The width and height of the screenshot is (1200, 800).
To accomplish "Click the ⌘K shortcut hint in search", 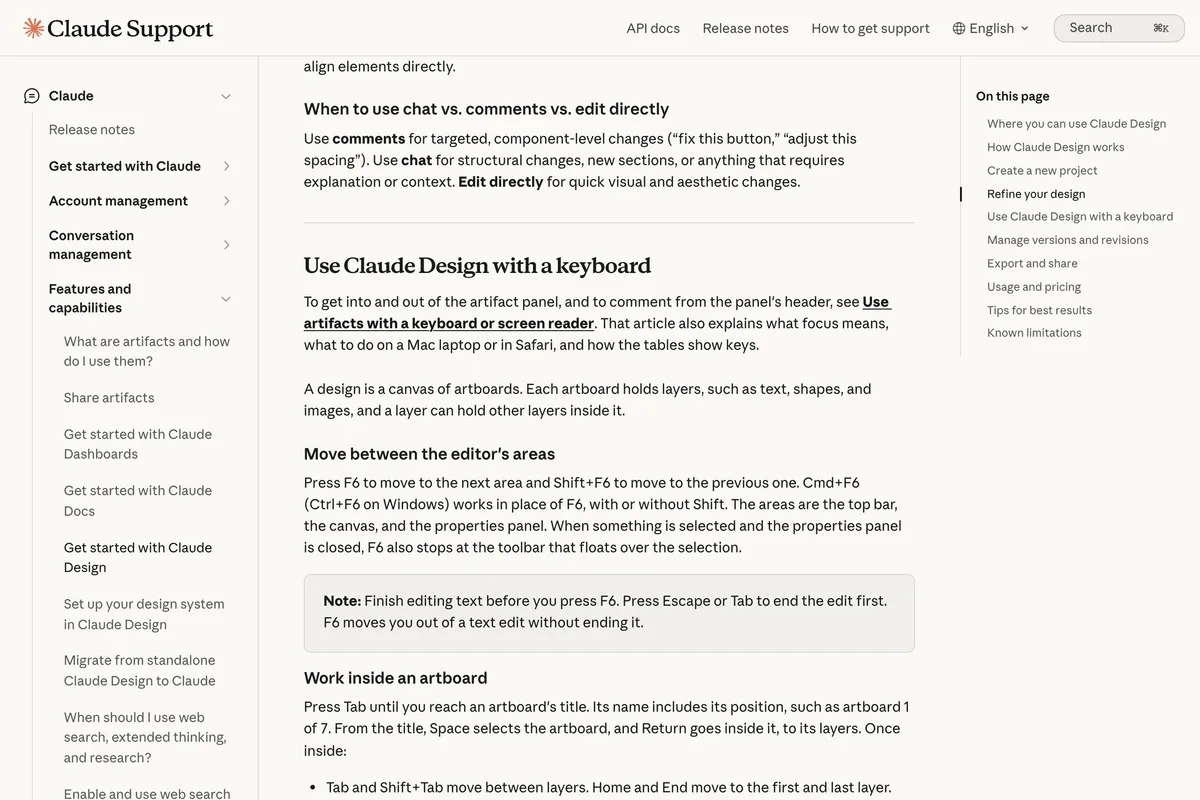I will pos(1161,28).
